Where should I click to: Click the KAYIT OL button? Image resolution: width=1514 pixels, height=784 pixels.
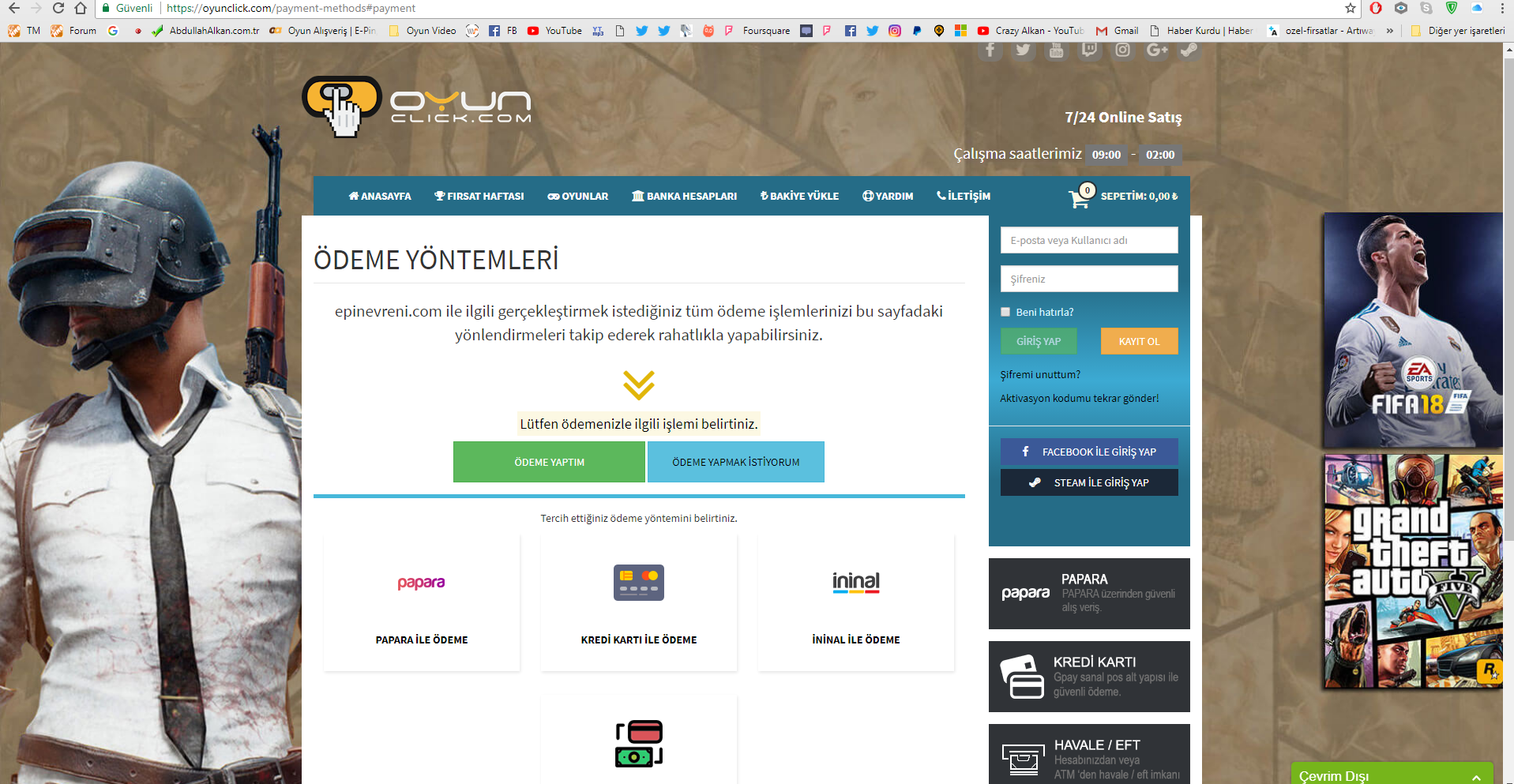point(1140,341)
